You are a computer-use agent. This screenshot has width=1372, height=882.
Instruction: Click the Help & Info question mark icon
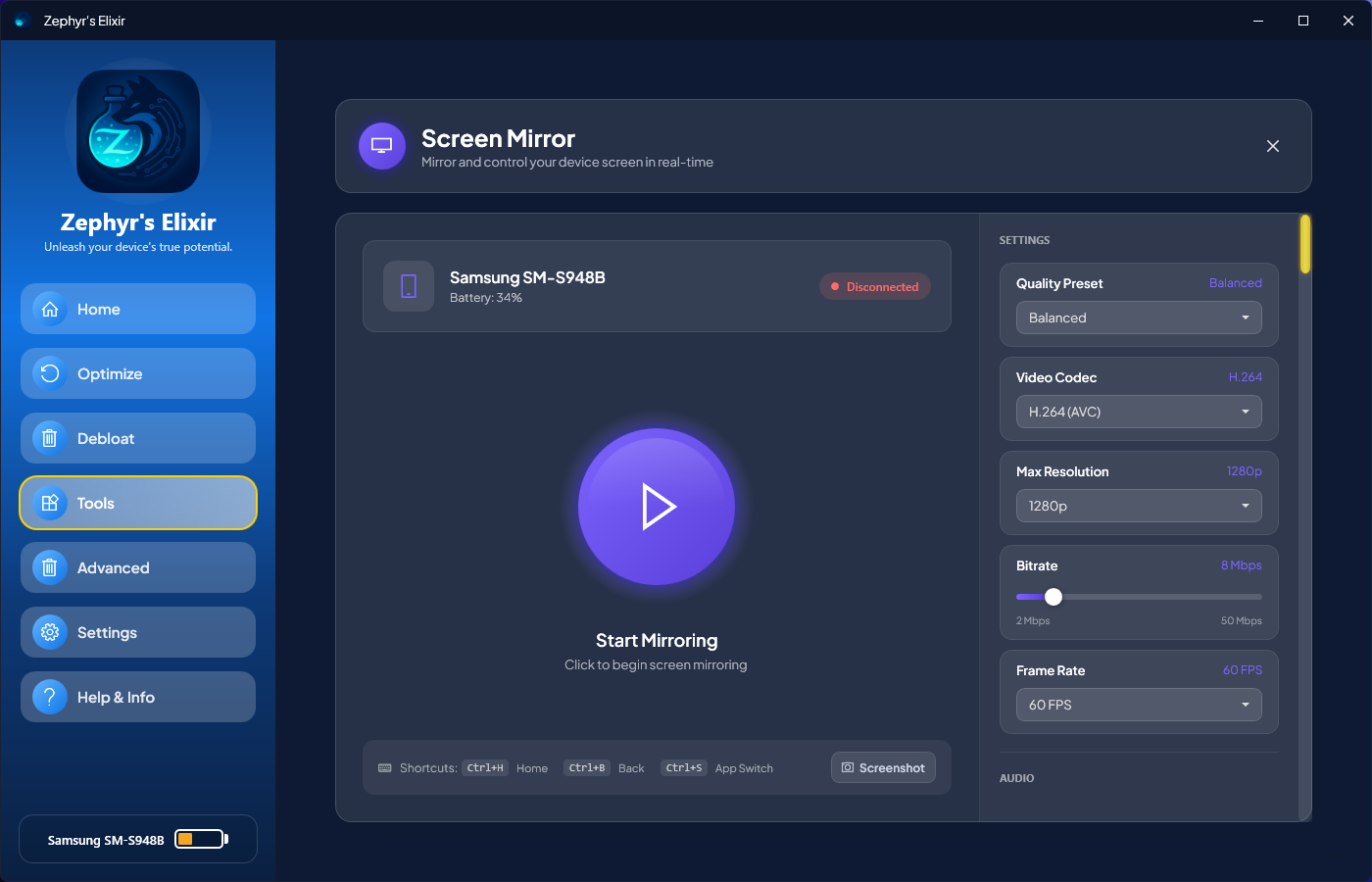50,697
